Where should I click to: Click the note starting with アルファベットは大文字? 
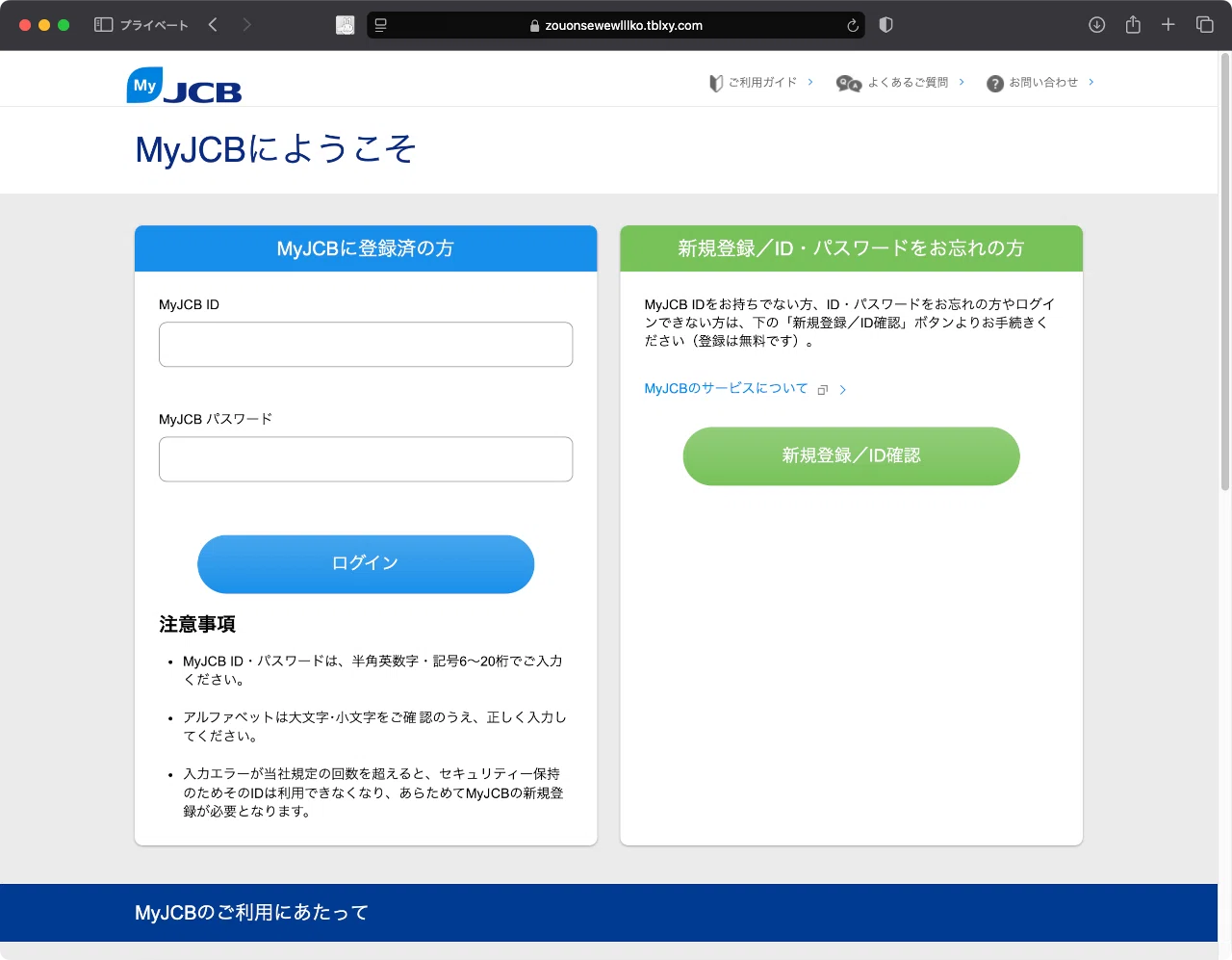[x=374, y=727]
